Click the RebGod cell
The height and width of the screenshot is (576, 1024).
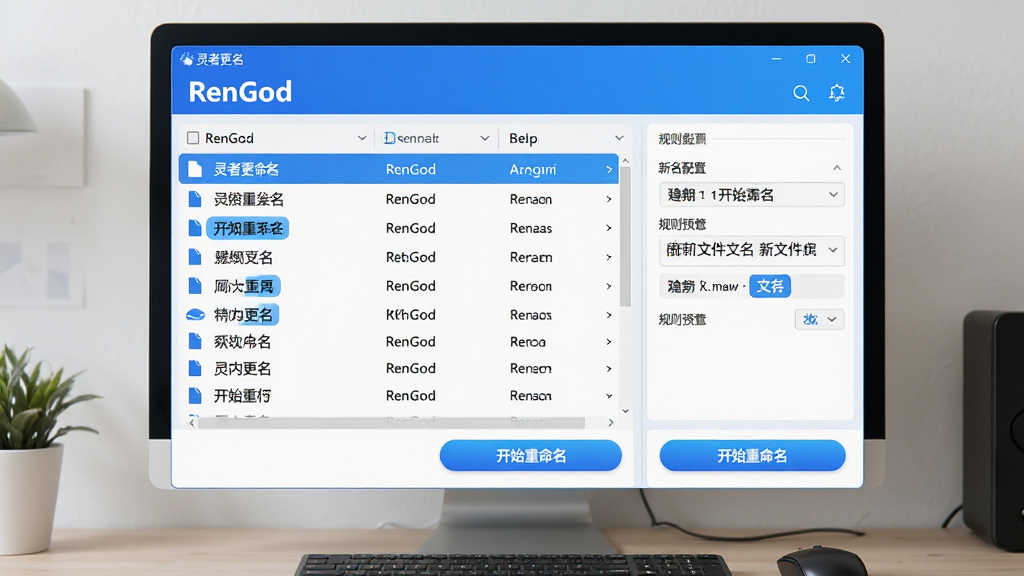(x=410, y=257)
